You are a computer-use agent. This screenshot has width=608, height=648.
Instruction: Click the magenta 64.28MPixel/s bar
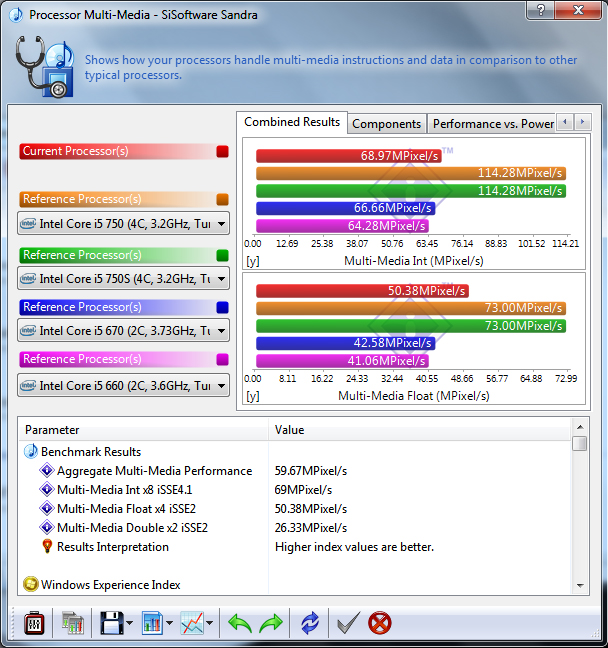pyautogui.click(x=342, y=226)
